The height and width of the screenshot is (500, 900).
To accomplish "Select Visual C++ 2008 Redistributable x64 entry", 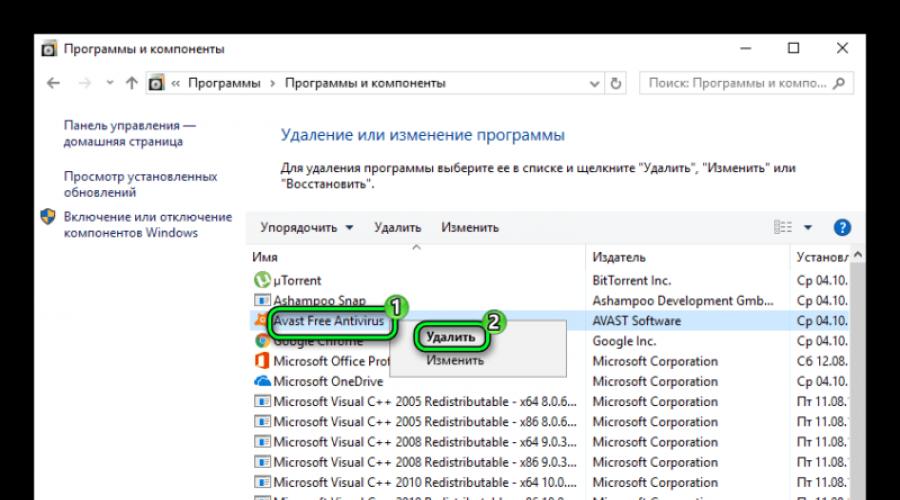I will click(425, 442).
